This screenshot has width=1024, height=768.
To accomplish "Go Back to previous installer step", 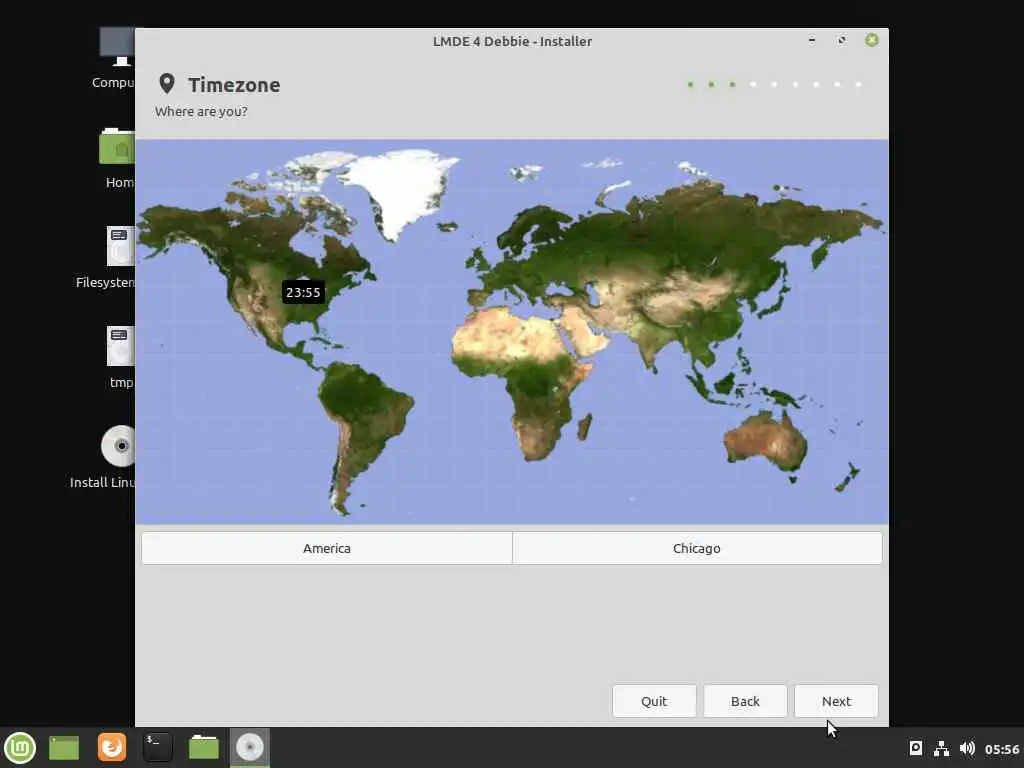I will [745, 701].
